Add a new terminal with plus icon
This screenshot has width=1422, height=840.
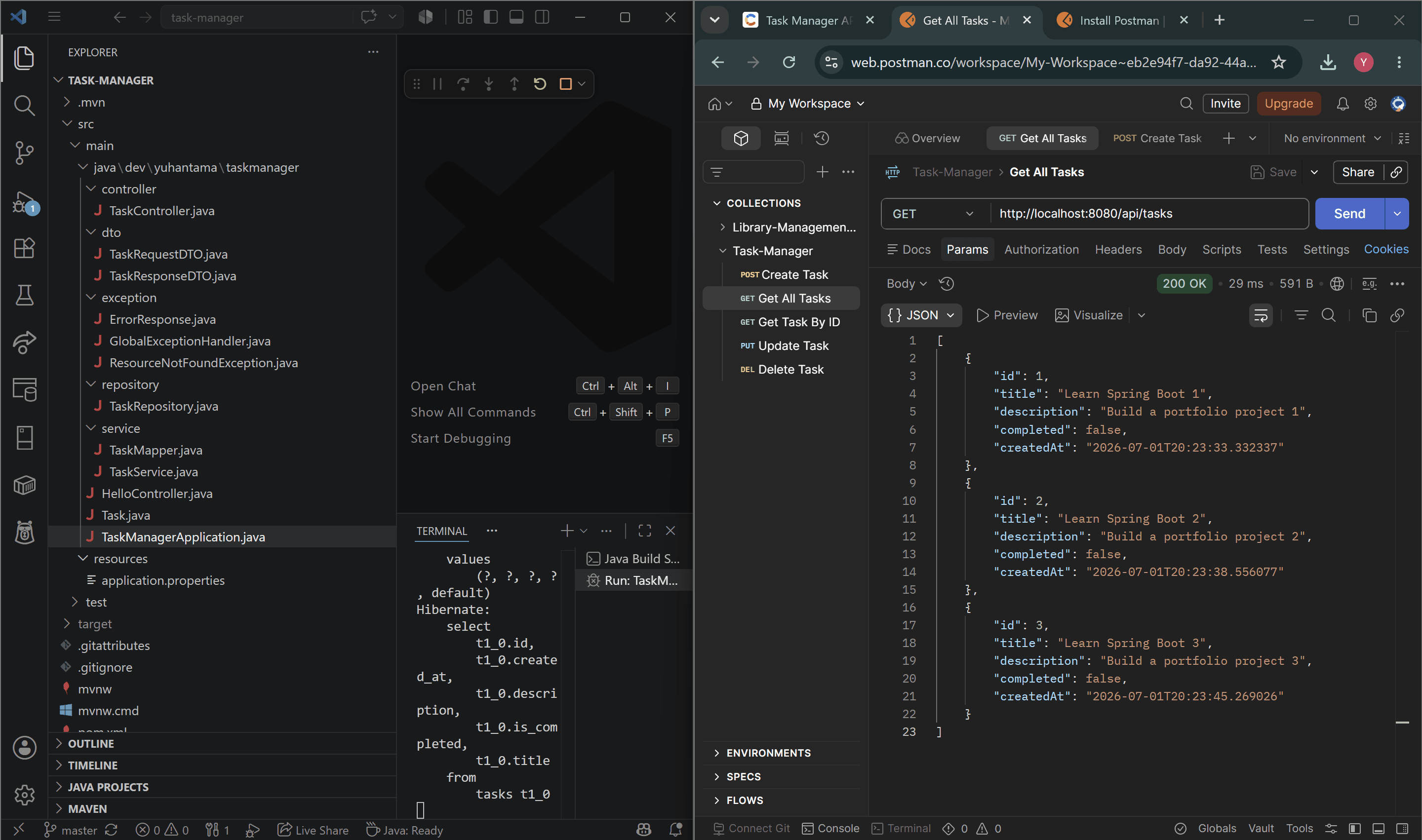click(566, 531)
